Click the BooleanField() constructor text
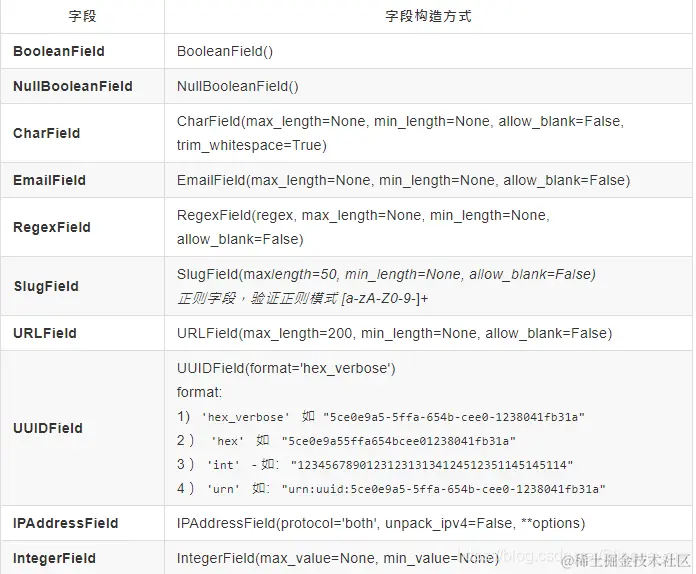The height and width of the screenshot is (574, 696). 225,51
